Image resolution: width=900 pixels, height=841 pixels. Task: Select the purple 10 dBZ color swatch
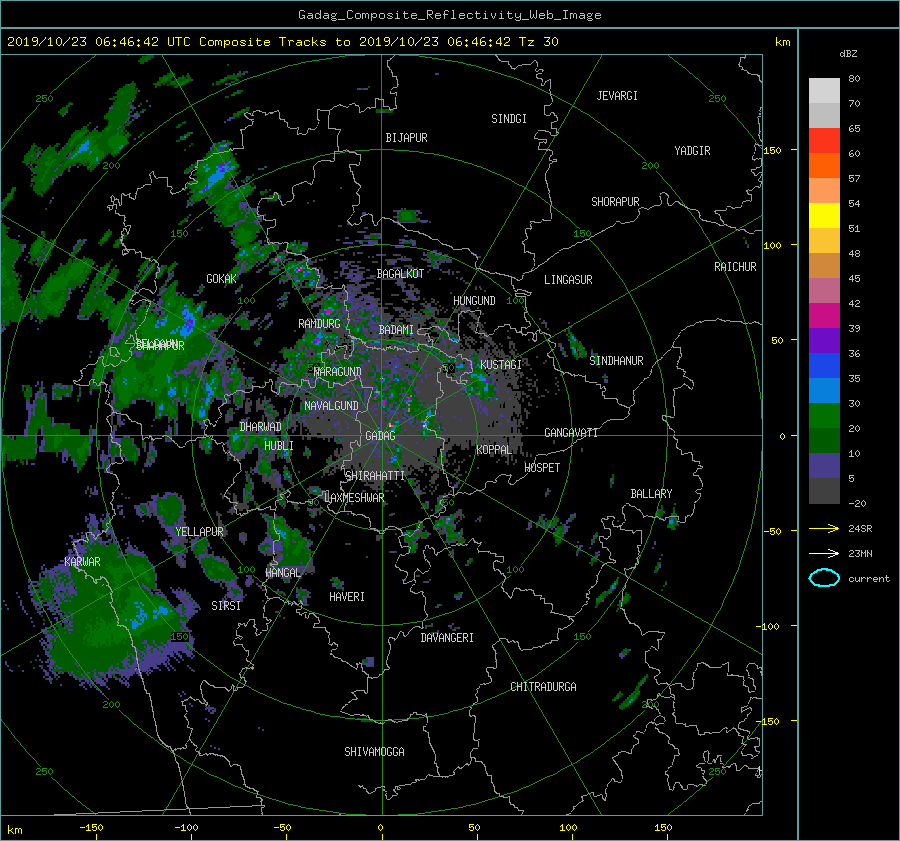click(x=824, y=465)
